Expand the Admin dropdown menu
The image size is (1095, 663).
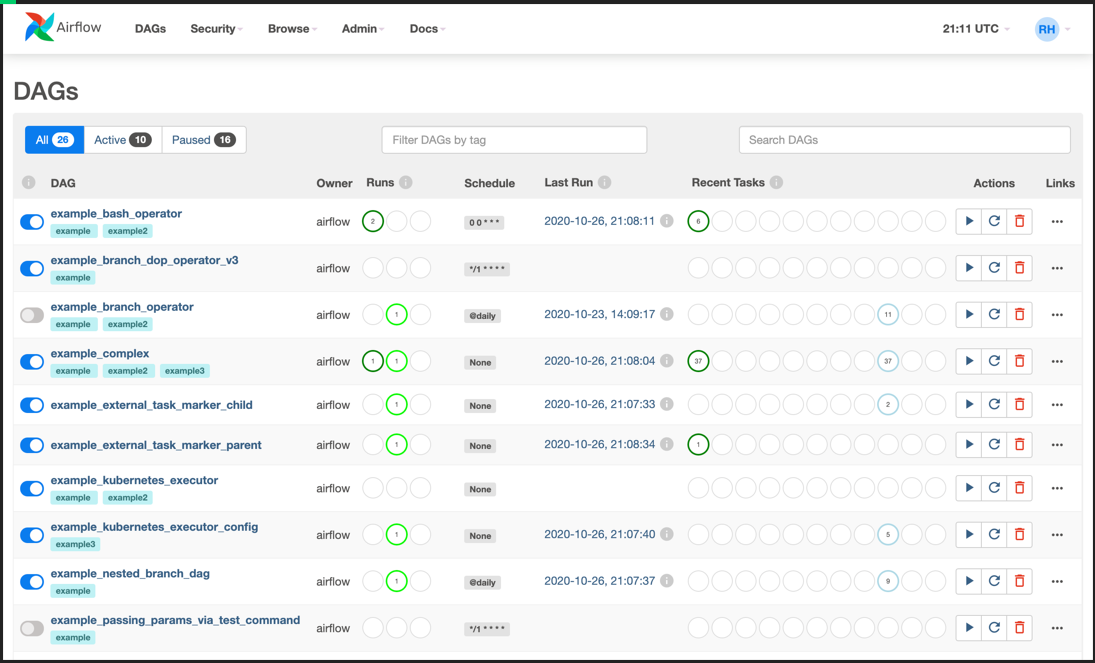(x=362, y=29)
